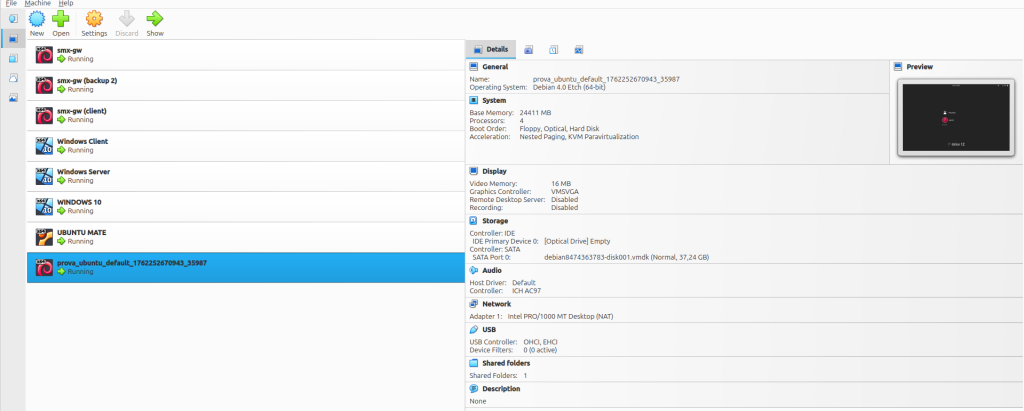The image size is (1024, 411).
Task: Click the green Show arrow icon
Action: (155, 20)
